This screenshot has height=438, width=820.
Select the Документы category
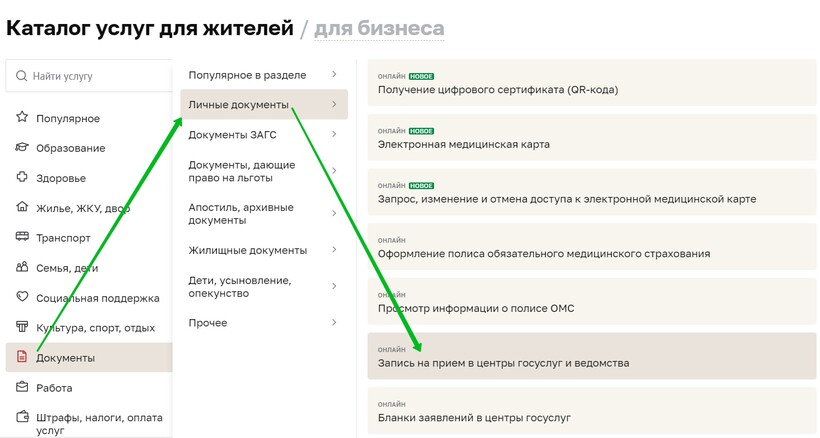(89, 358)
